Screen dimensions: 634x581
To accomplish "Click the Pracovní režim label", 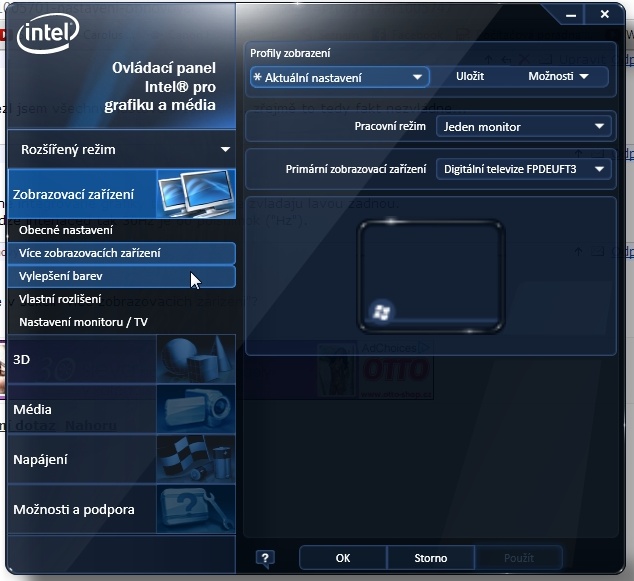I will [x=390, y=127].
